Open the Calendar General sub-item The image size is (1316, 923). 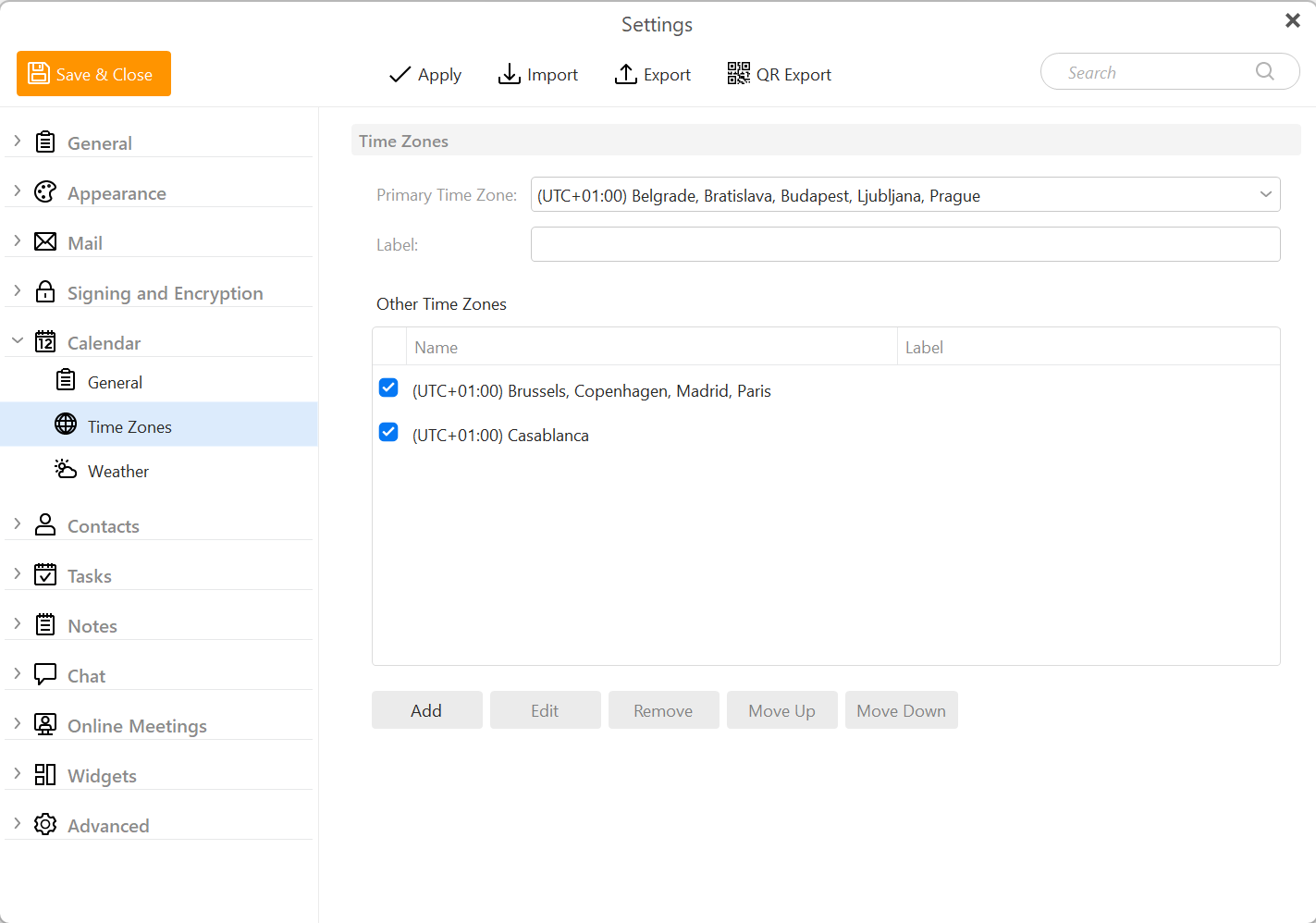coord(115,382)
